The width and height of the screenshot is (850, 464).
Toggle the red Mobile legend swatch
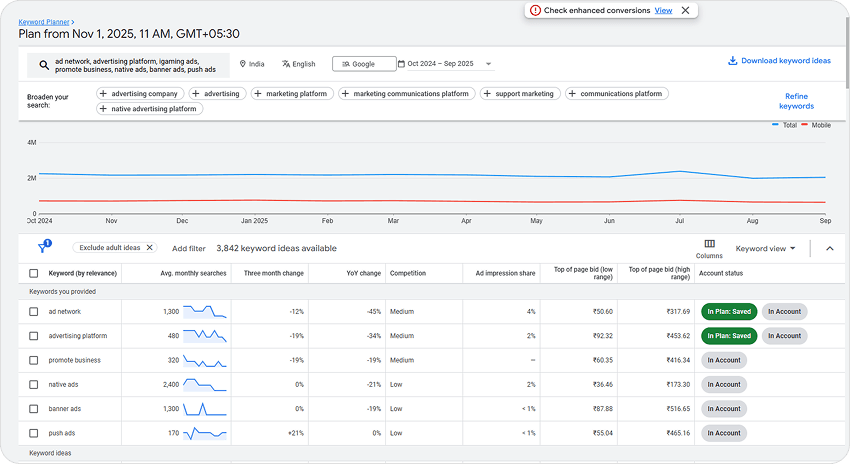point(804,125)
